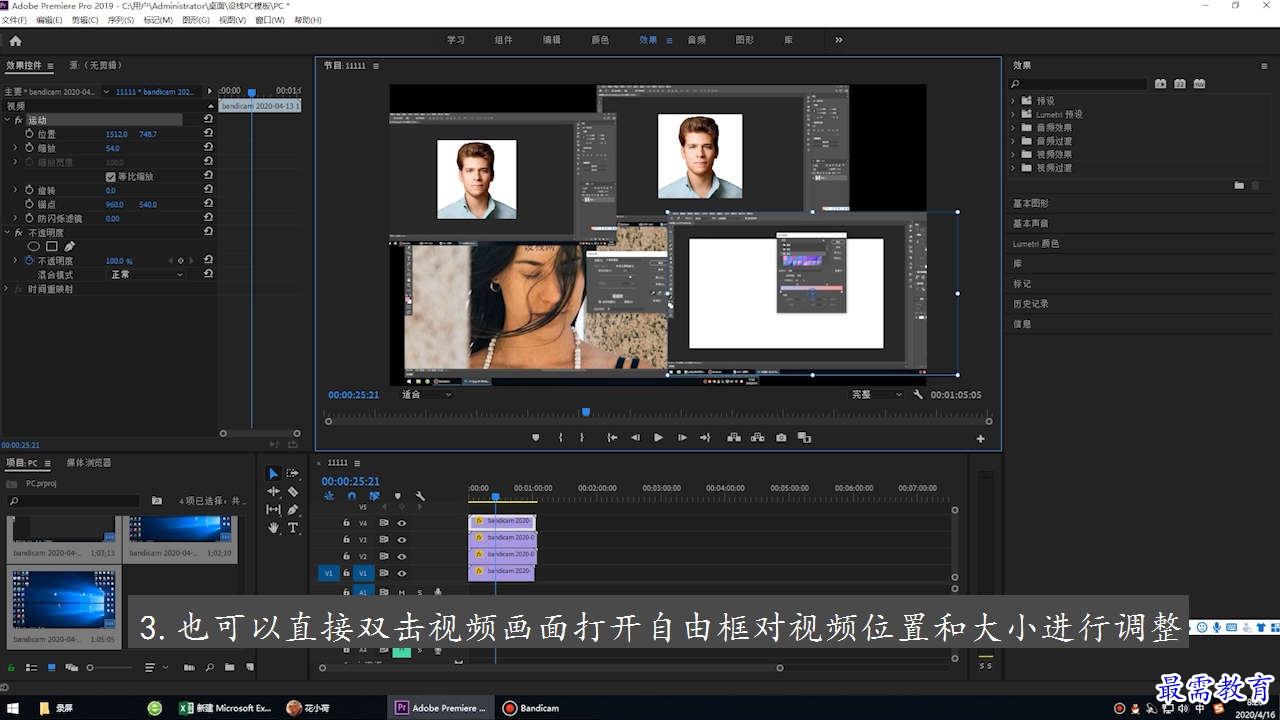Viewport: 1280px width, 720px height.
Task: Click the Extract button in program monitor
Action: pyautogui.click(x=757, y=437)
